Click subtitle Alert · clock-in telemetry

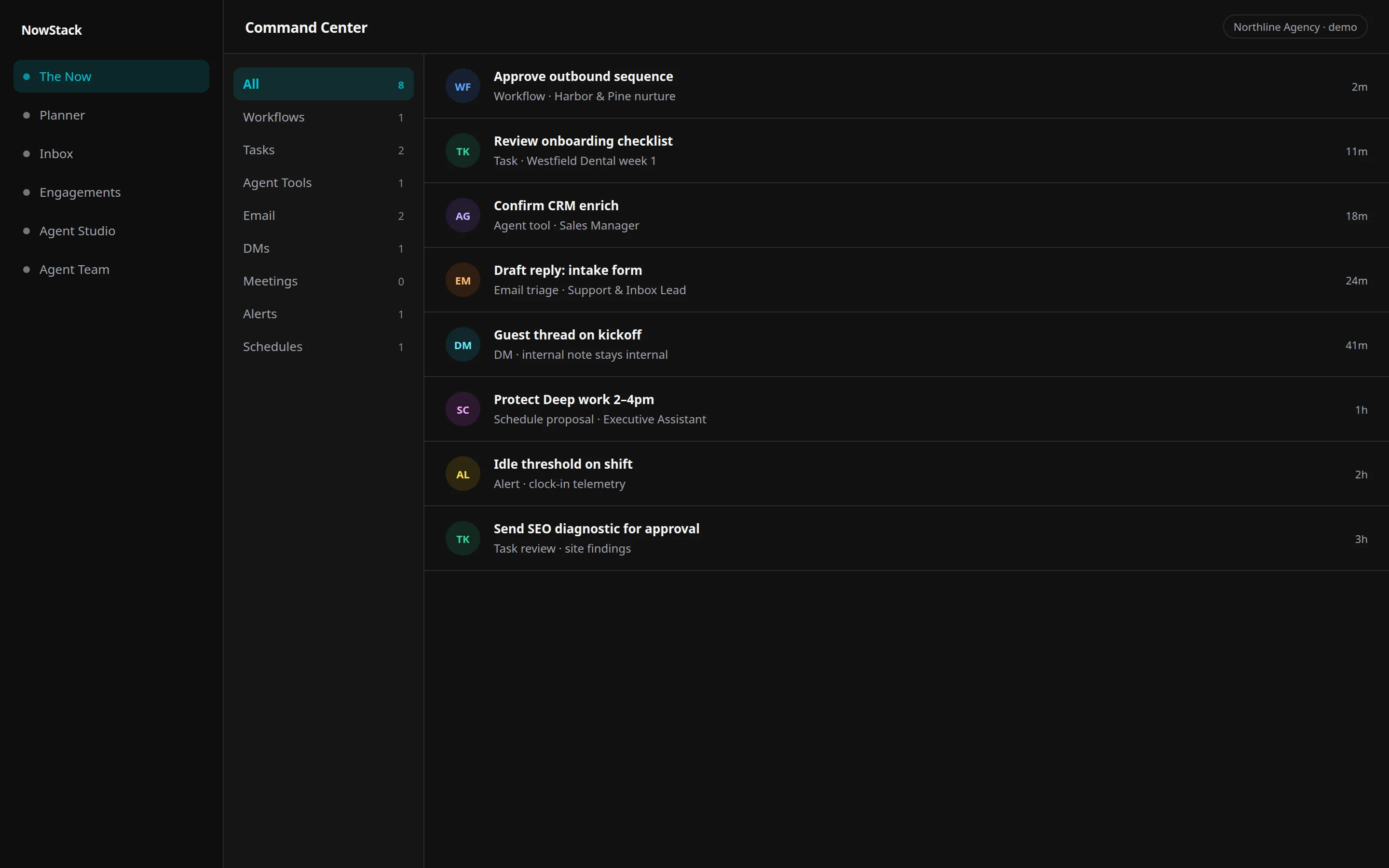pyautogui.click(x=559, y=483)
